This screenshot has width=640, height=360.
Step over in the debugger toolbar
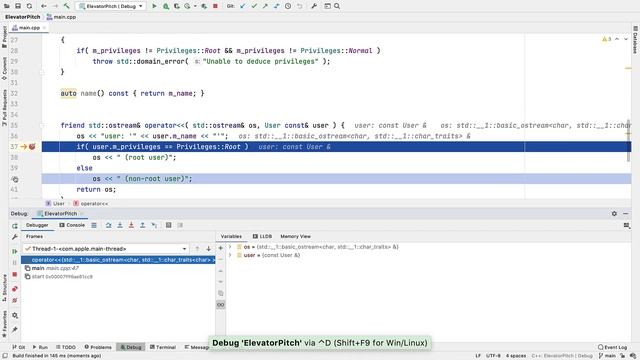109,225
